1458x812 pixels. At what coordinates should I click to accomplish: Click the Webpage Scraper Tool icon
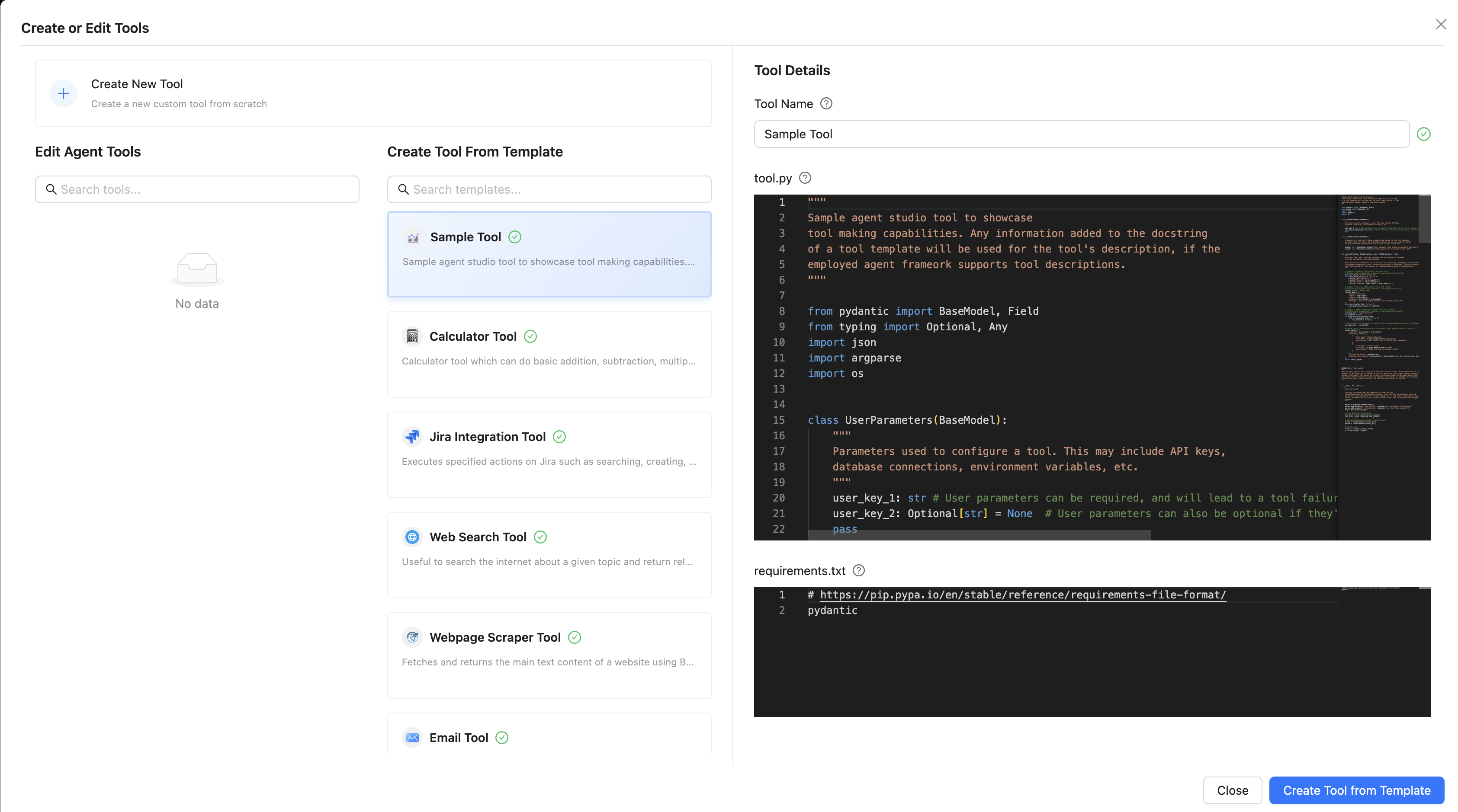point(412,637)
